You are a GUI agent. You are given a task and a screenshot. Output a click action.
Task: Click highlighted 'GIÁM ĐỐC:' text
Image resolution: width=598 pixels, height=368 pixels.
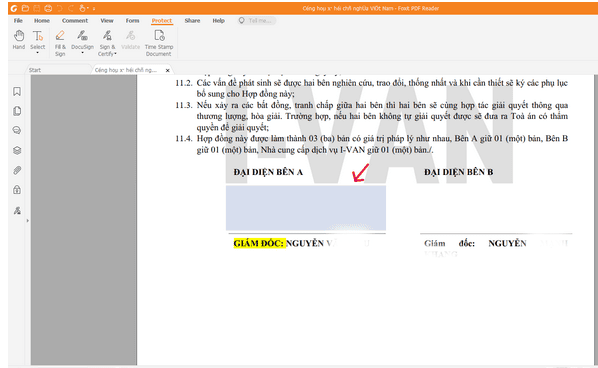[259, 243]
